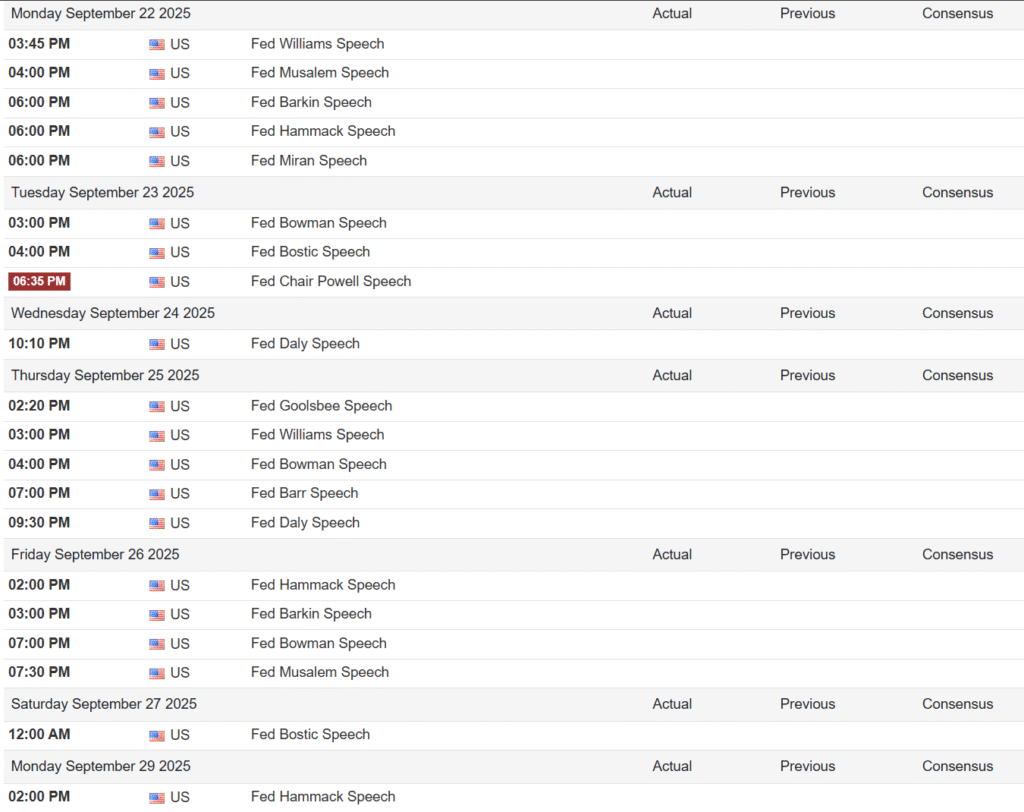This screenshot has width=1024, height=812.
Task: Open the Fed Goolsbee Speech event
Action: [321, 405]
